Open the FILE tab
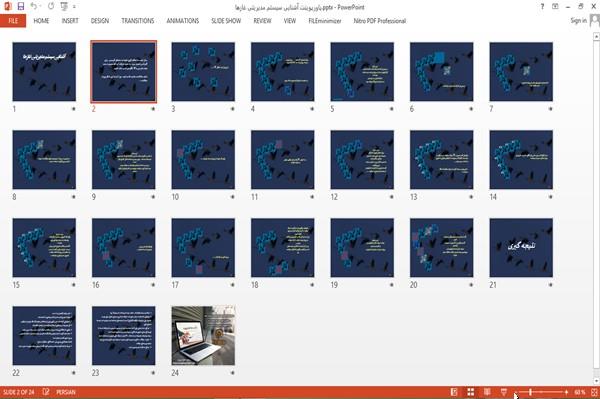Screen dimensions: 600x399 click(13, 21)
